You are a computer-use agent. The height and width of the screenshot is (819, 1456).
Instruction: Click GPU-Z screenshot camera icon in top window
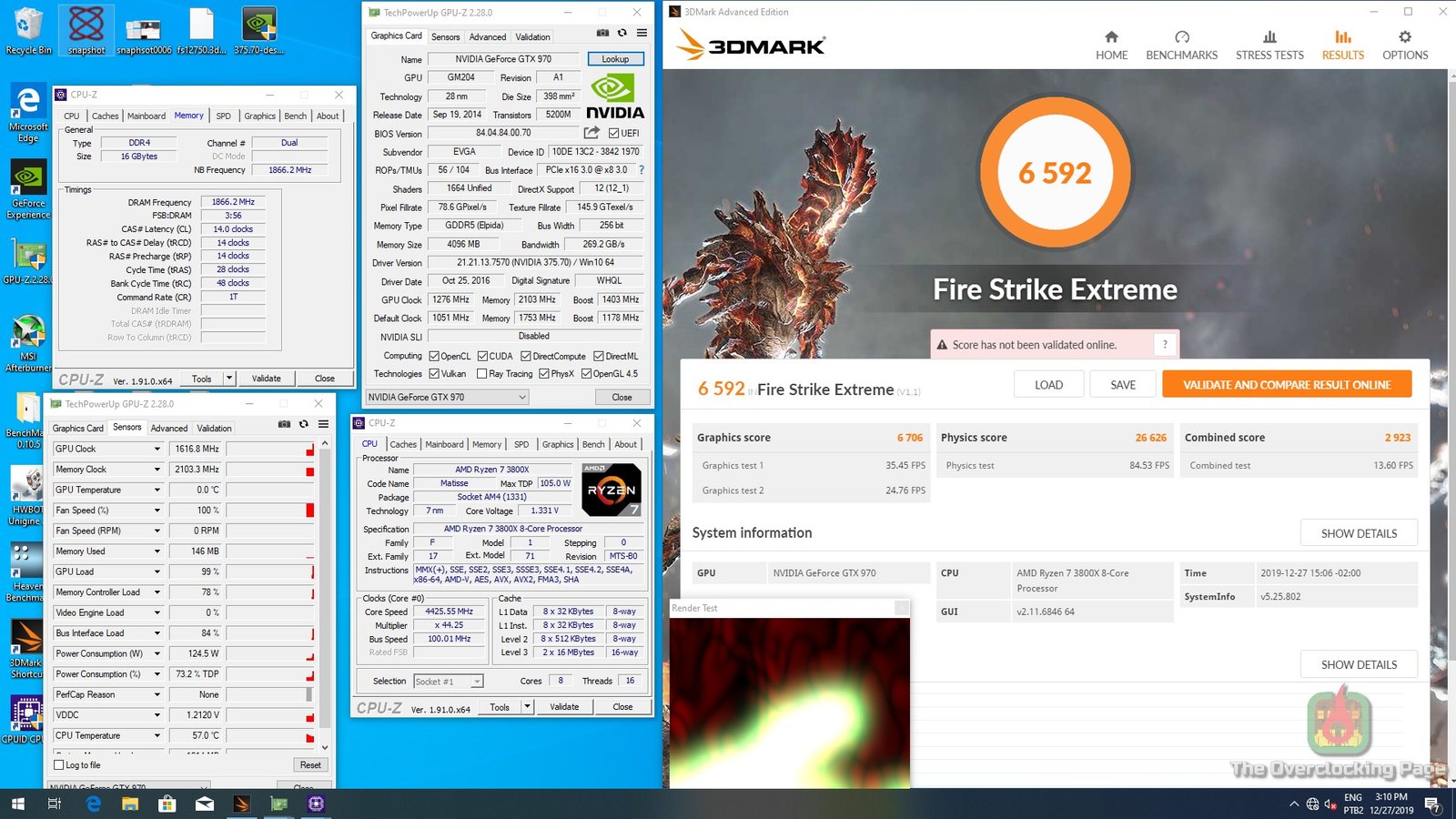[x=602, y=33]
